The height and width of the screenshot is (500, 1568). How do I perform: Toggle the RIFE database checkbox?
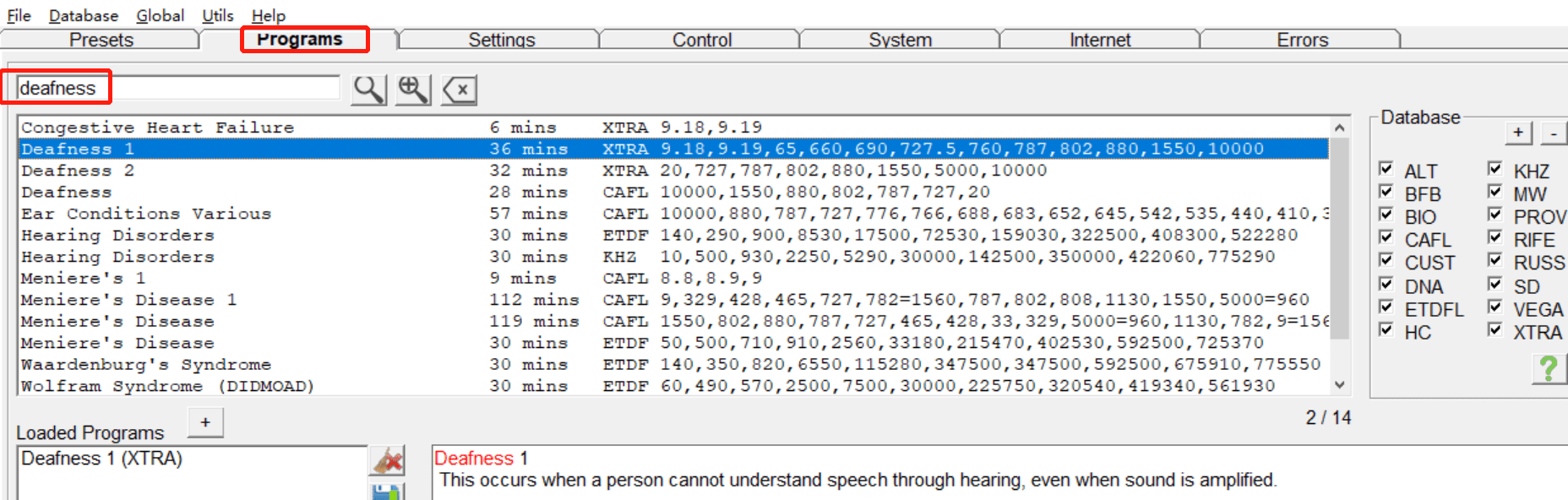[1494, 237]
